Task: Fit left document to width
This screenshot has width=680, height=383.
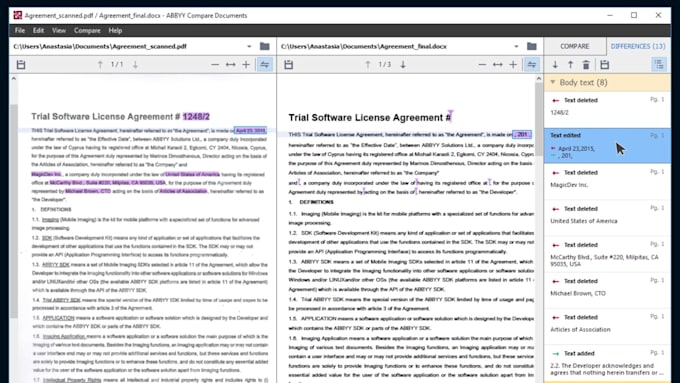Action: click(x=231, y=65)
